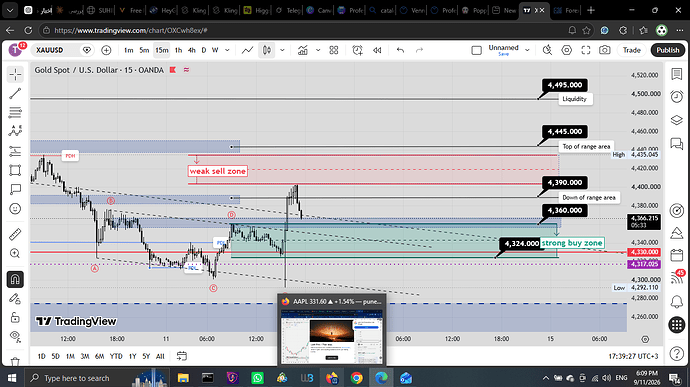Switch to 1h timeframe
The width and height of the screenshot is (690, 387).
tap(178, 50)
